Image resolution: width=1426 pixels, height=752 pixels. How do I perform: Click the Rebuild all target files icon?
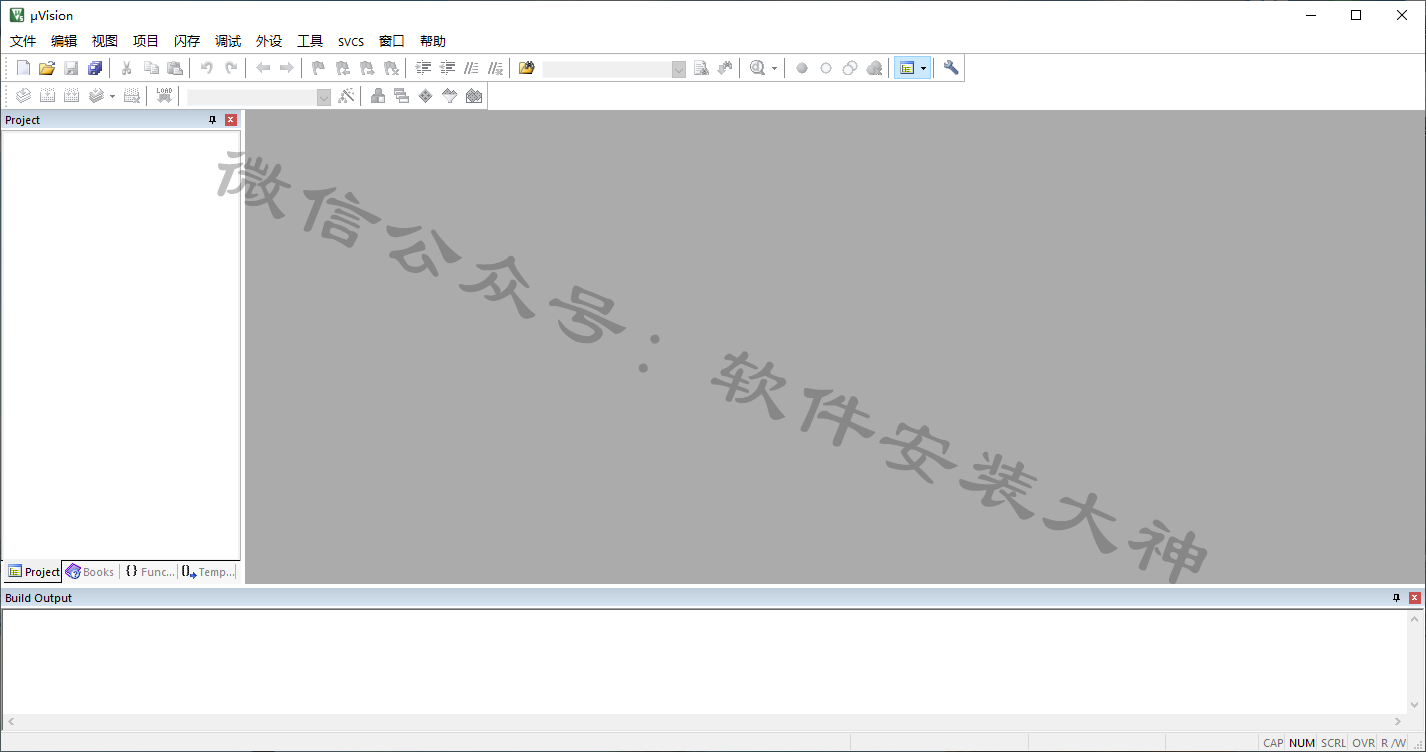71,96
